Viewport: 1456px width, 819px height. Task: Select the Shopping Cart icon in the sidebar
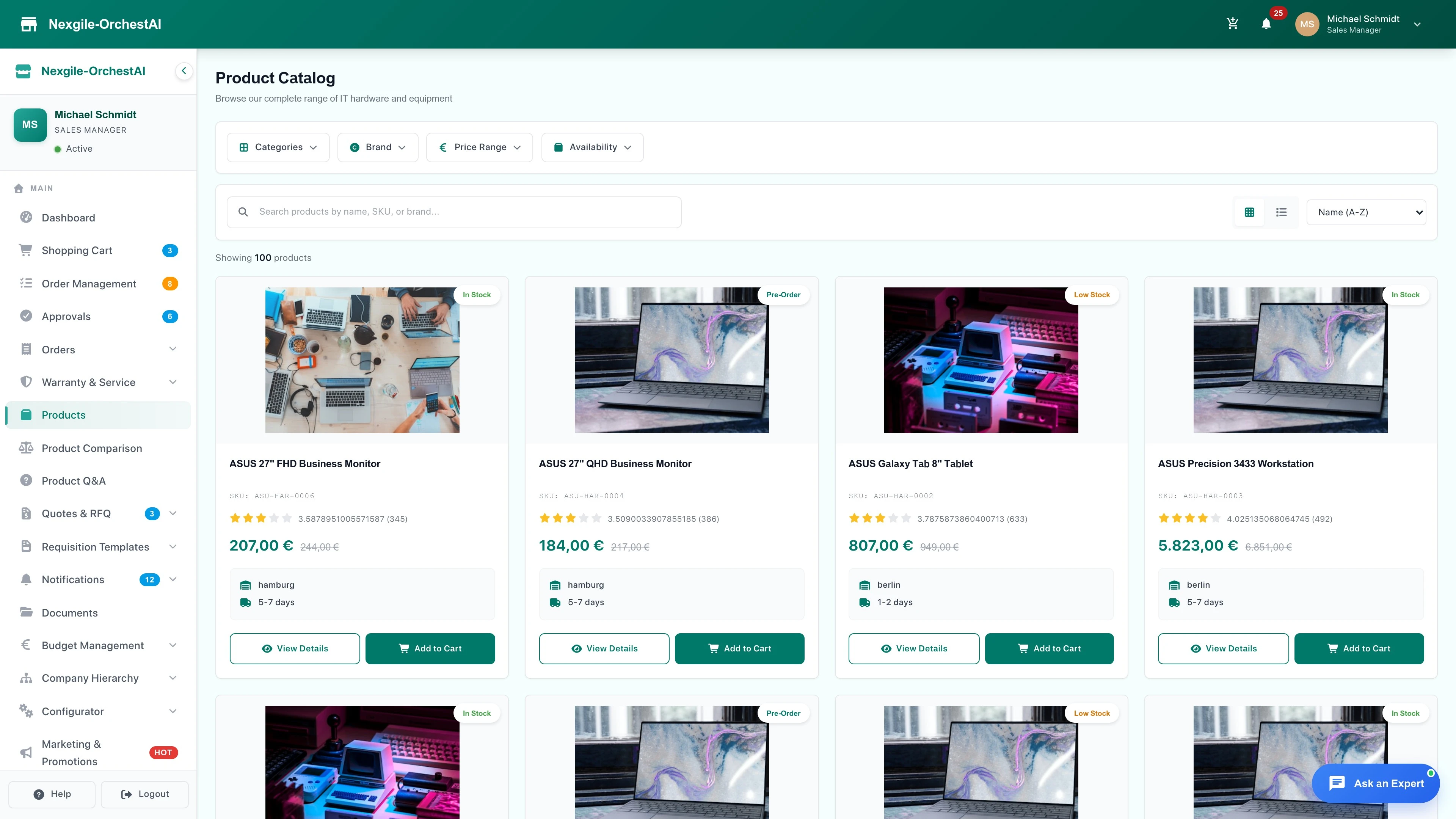26,250
